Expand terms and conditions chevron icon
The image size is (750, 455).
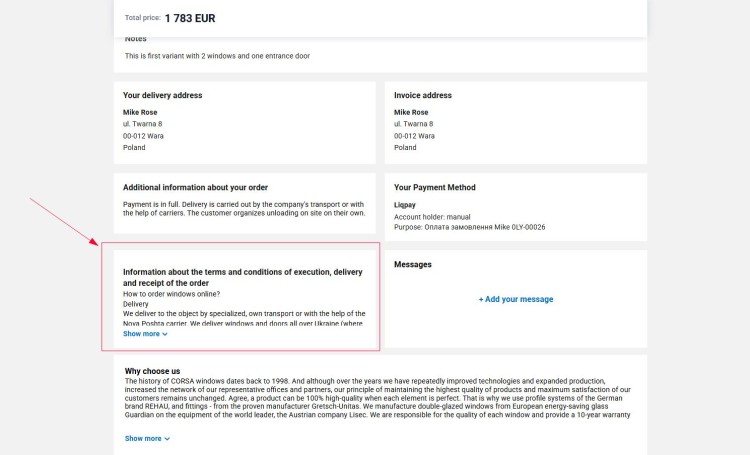(x=165, y=334)
